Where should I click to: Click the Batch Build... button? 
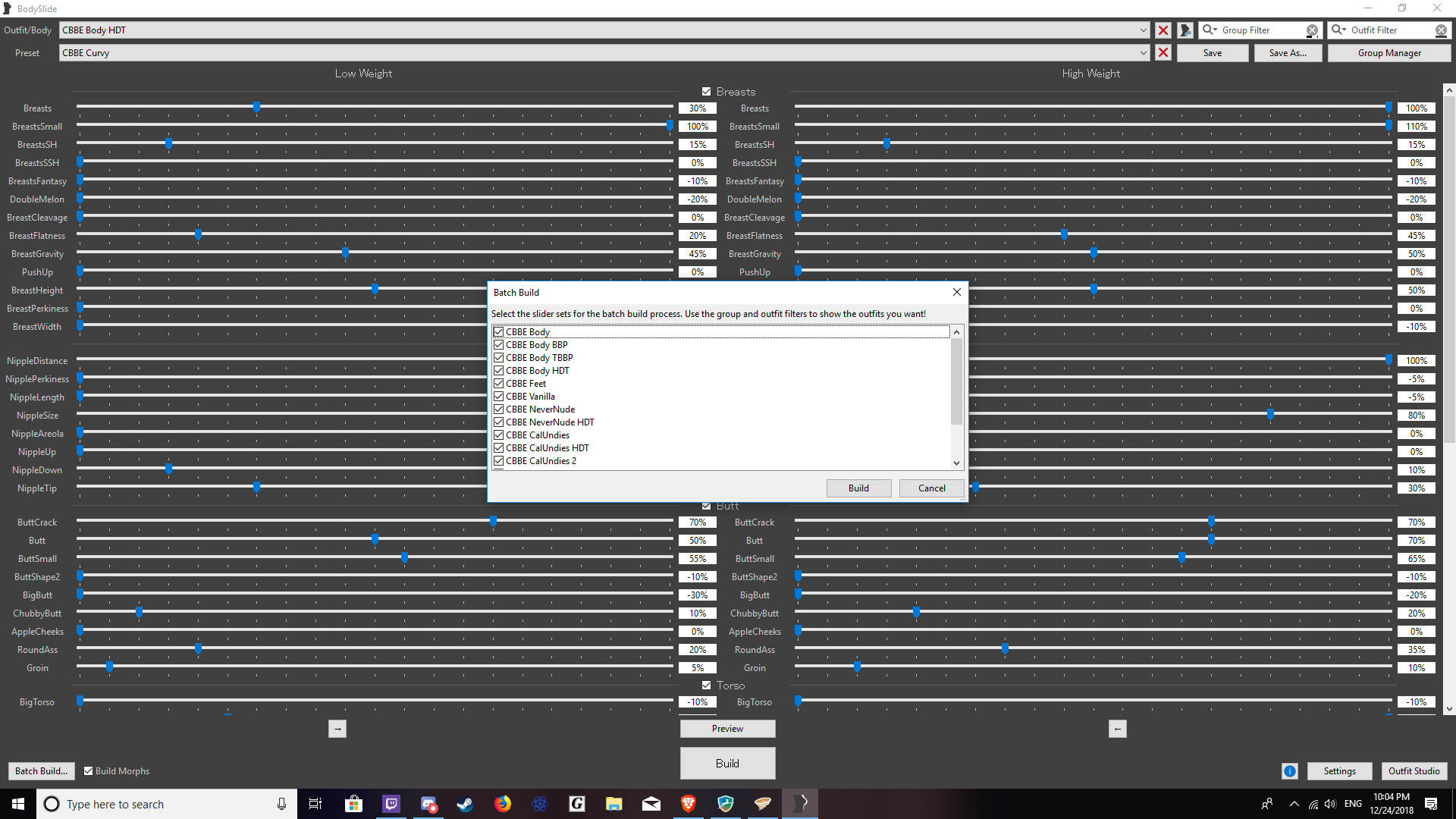coord(42,771)
